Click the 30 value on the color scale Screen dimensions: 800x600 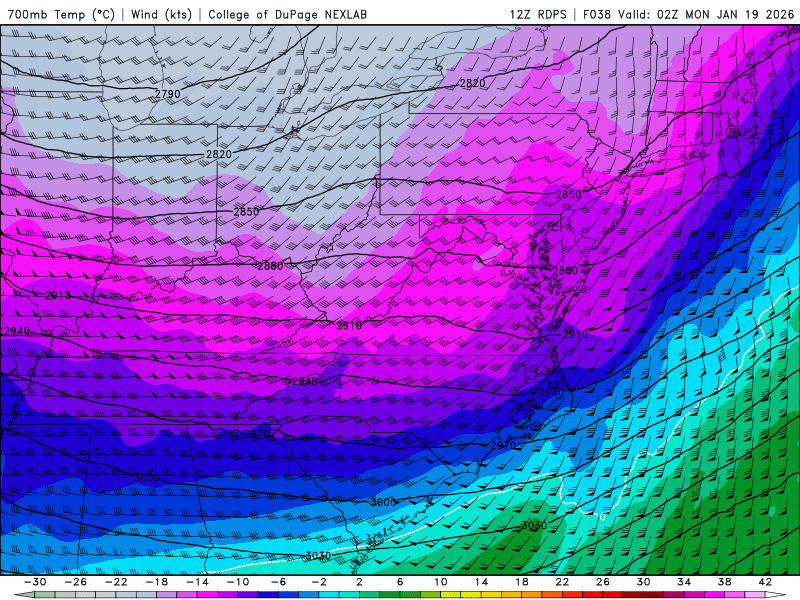643,582
